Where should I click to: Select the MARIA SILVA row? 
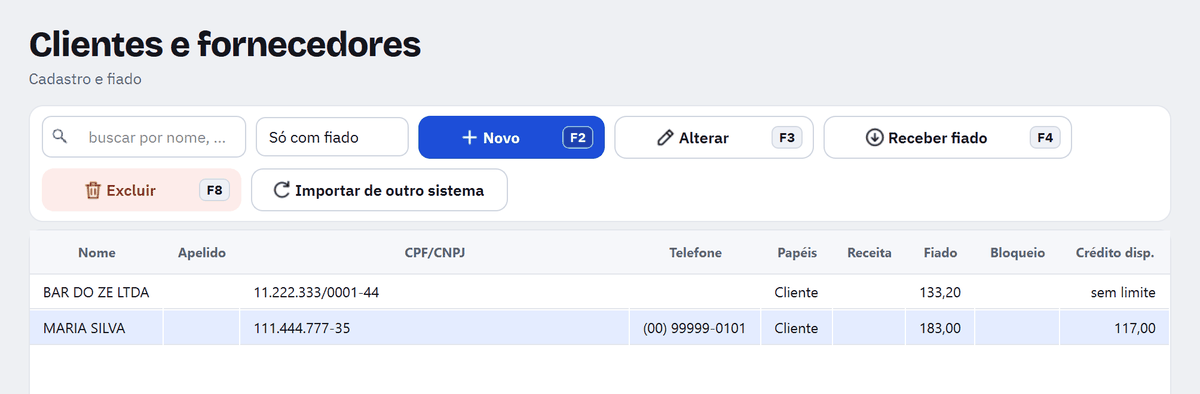coord(600,328)
